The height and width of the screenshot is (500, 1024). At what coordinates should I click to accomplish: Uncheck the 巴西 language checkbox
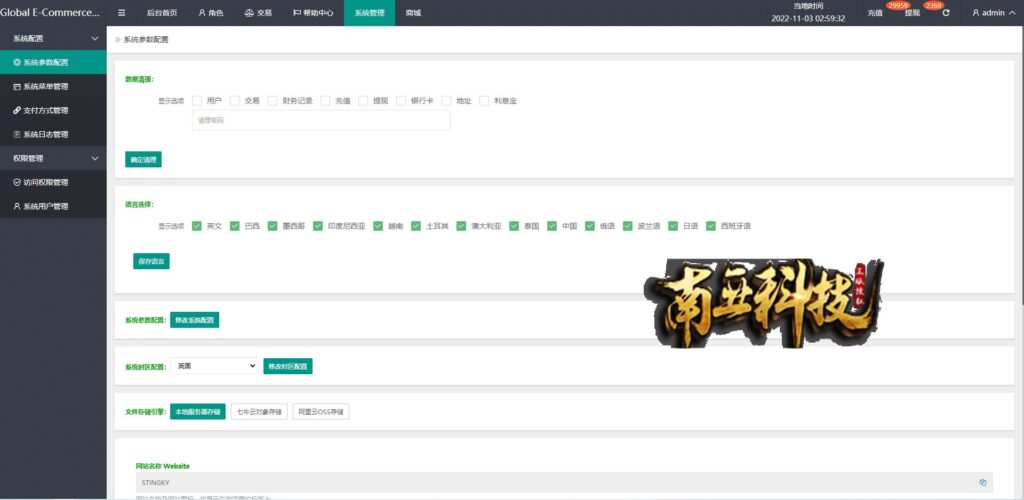234,226
